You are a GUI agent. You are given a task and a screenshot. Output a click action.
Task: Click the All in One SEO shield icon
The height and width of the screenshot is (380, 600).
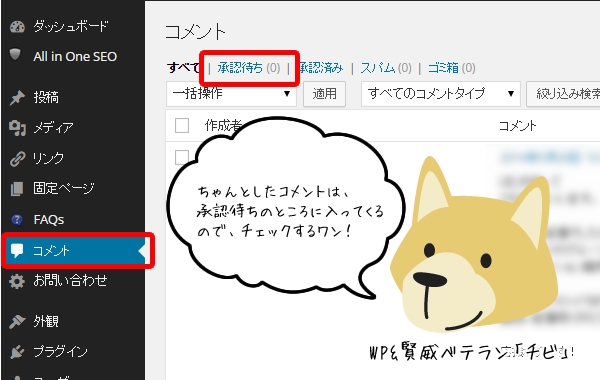[x=15, y=54]
